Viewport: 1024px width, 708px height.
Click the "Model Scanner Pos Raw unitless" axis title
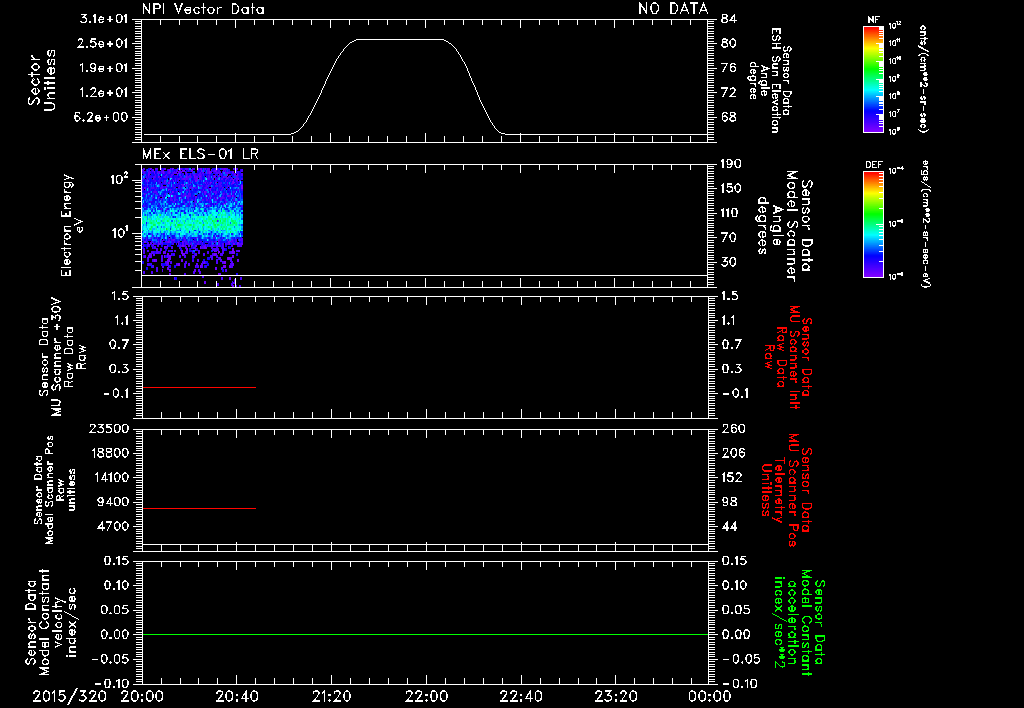pos(56,490)
